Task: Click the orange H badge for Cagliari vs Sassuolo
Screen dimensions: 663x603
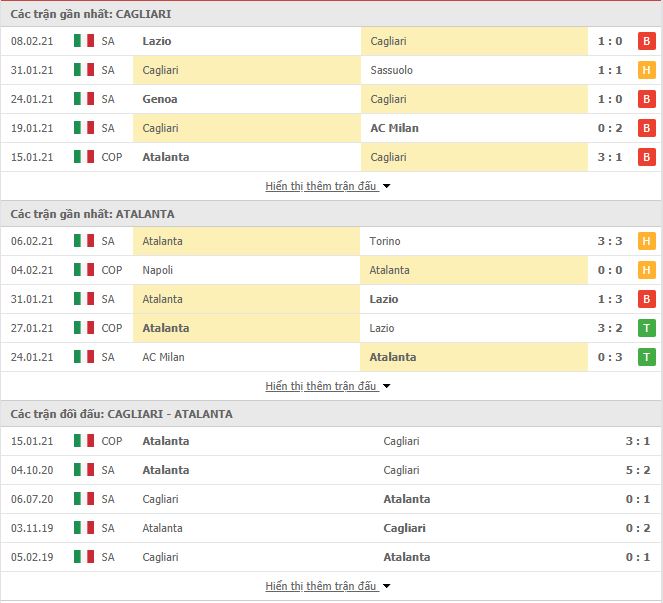Action: [647, 70]
